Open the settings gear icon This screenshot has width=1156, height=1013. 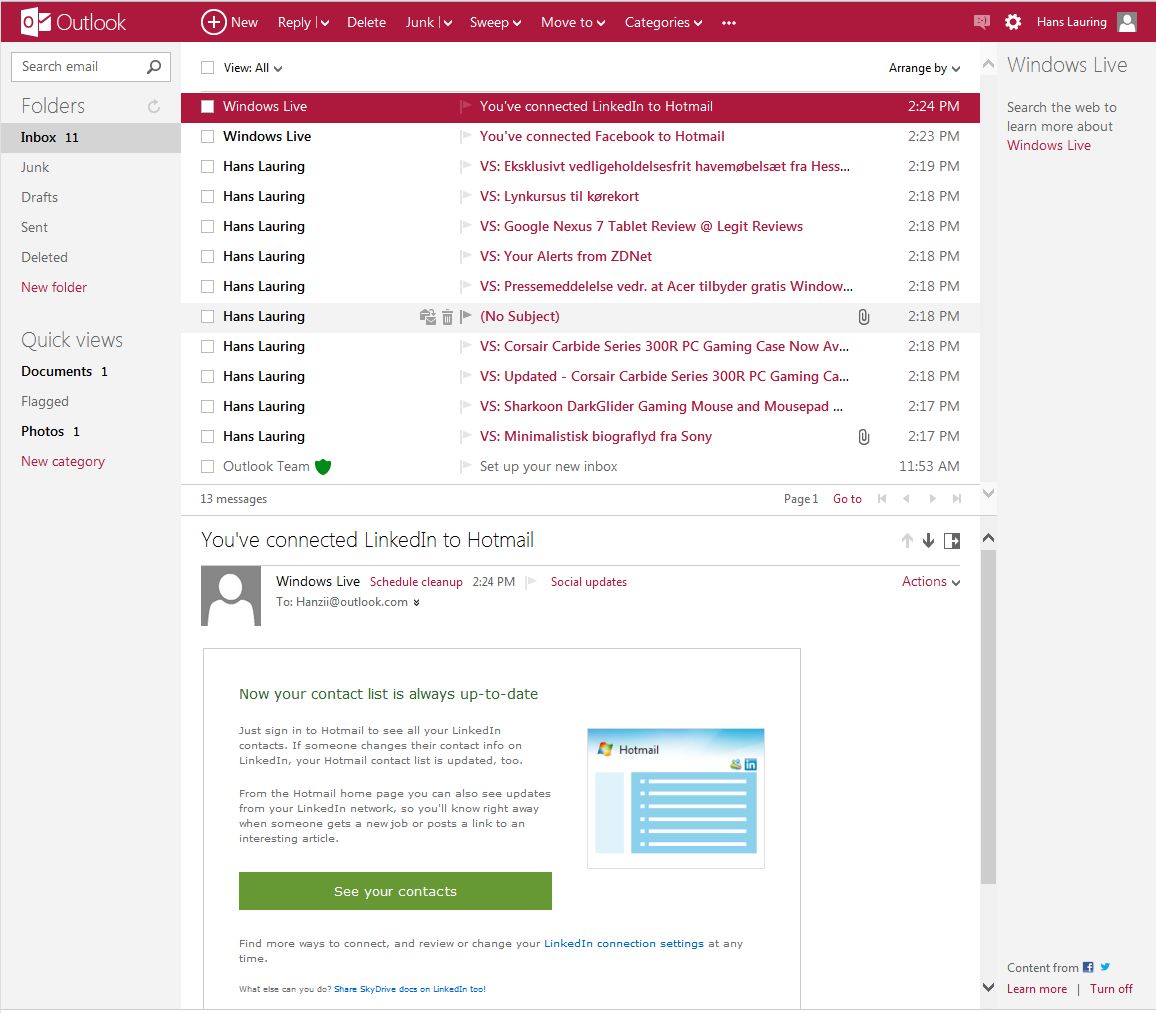coord(1013,22)
